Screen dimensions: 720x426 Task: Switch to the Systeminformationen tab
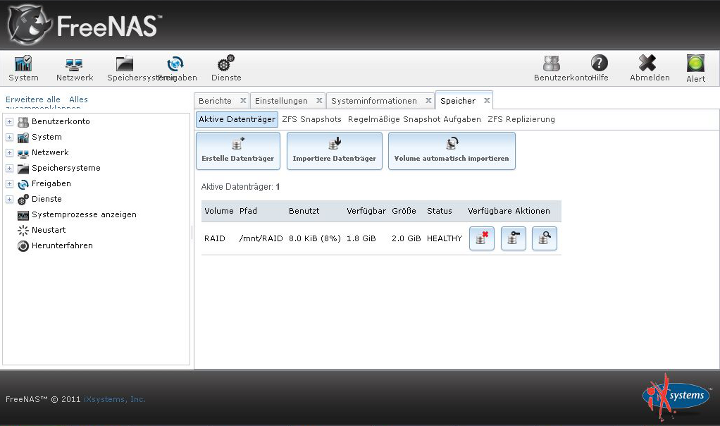click(374, 101)
